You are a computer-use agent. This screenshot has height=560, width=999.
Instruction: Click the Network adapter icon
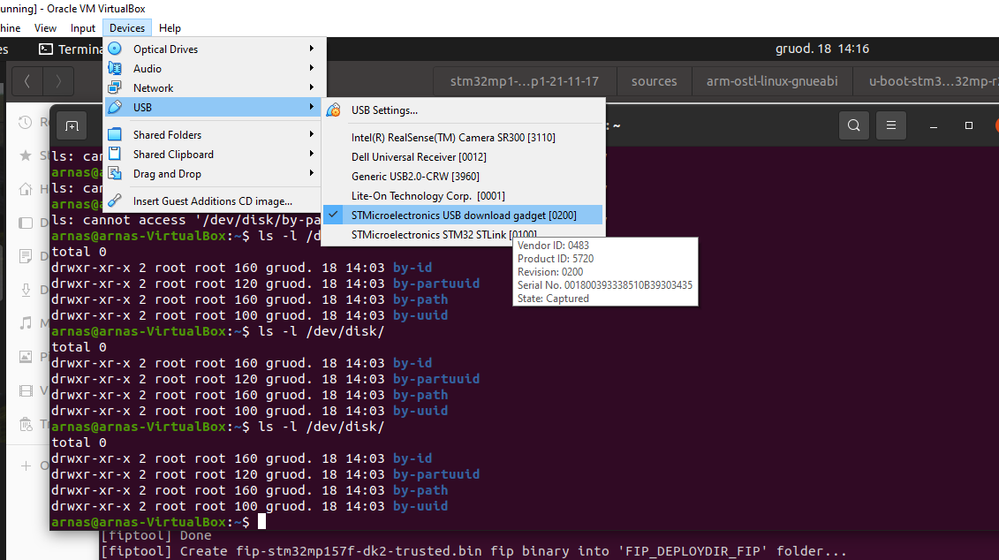115,87
